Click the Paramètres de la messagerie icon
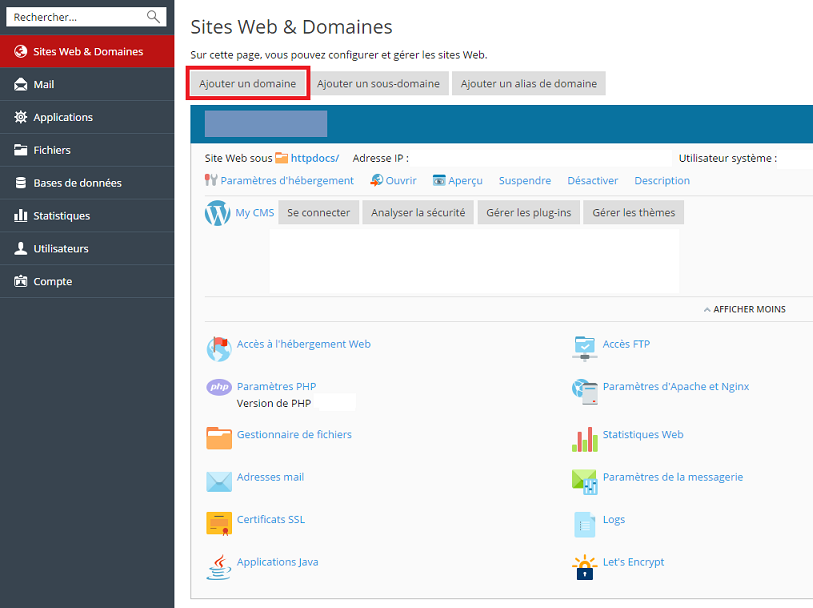The width and height of the screenshot is (813, 608). coord(585,482)
